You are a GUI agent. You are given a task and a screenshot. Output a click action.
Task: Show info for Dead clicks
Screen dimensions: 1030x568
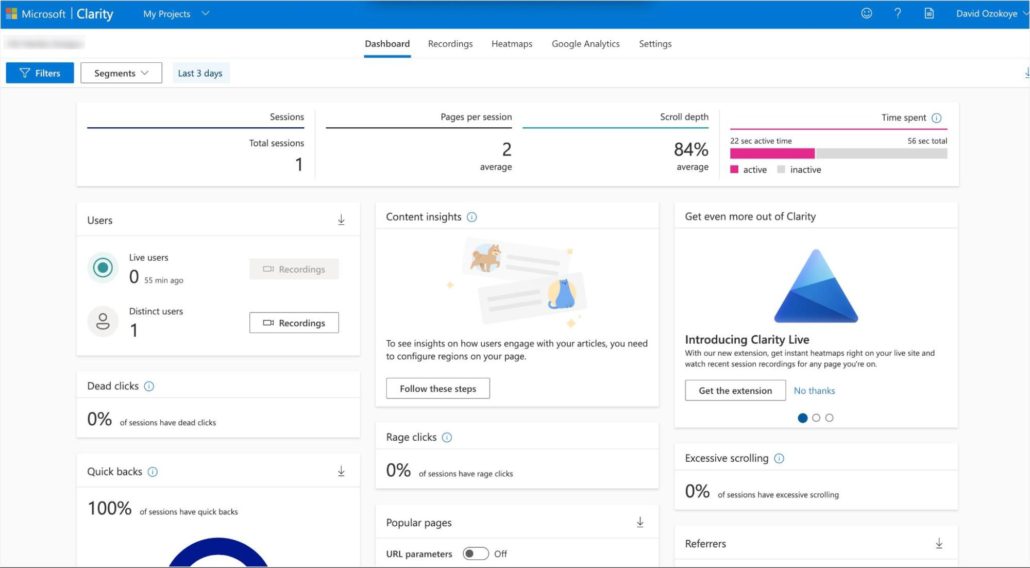[x=149, y=386]
